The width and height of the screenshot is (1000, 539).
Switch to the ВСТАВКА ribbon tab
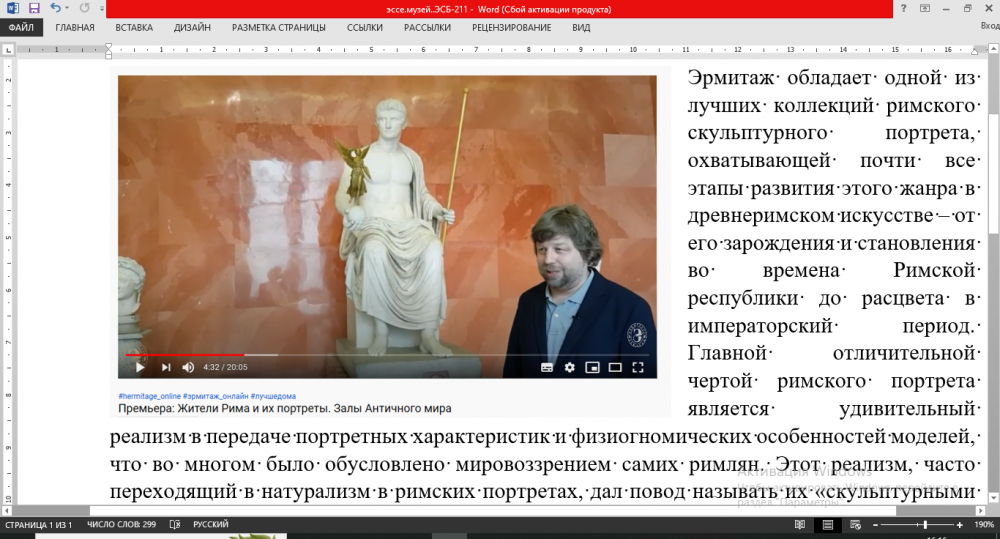click(134, 27)
